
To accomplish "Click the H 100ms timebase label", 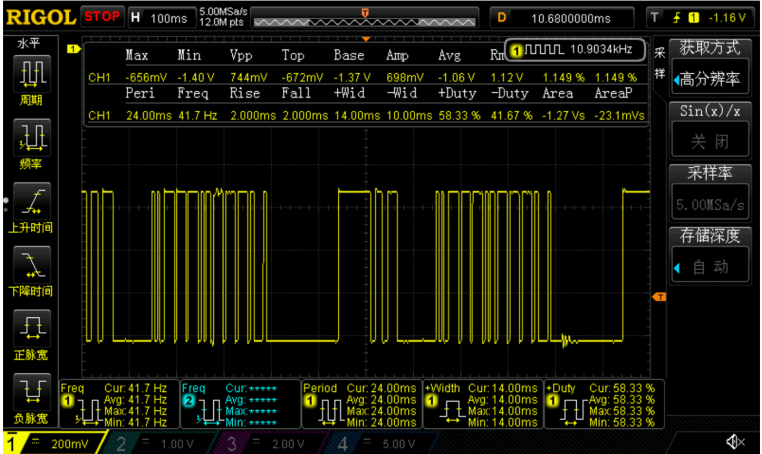I will pyautogui.click(x=160, y=18).
